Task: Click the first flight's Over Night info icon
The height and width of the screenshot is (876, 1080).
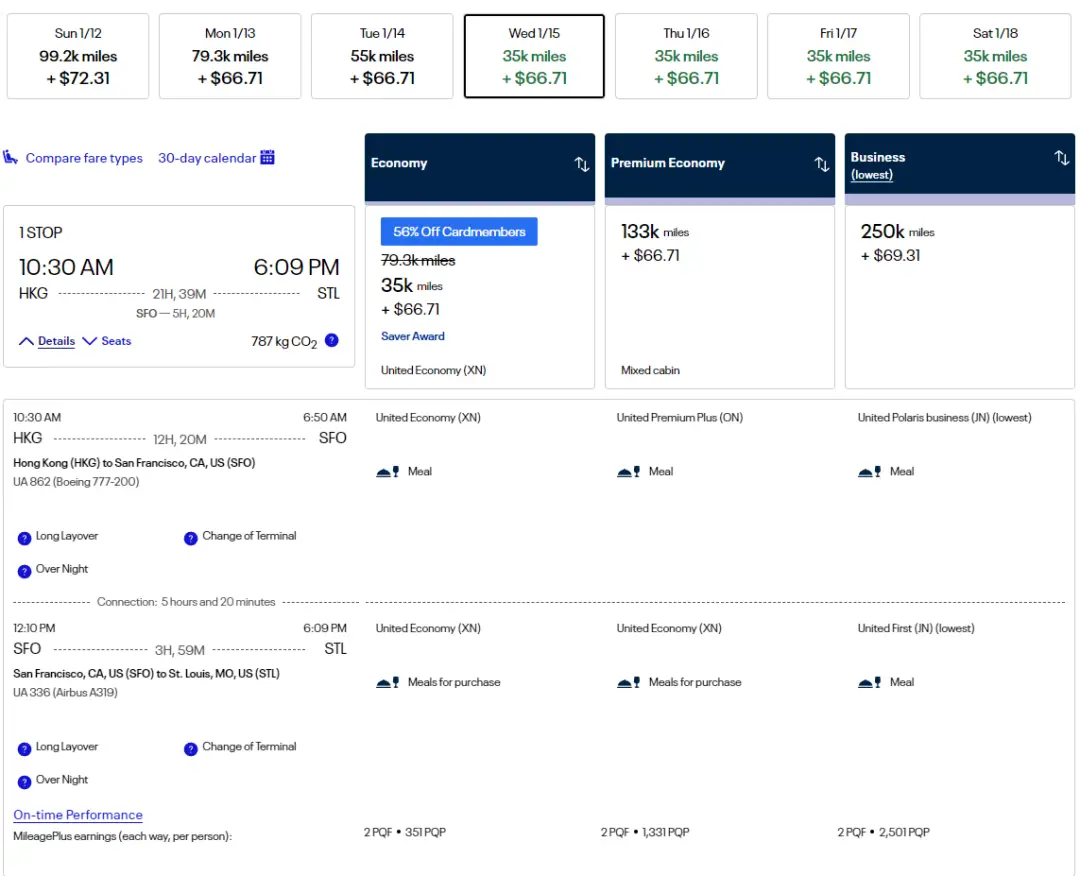Action: (24, 571)
